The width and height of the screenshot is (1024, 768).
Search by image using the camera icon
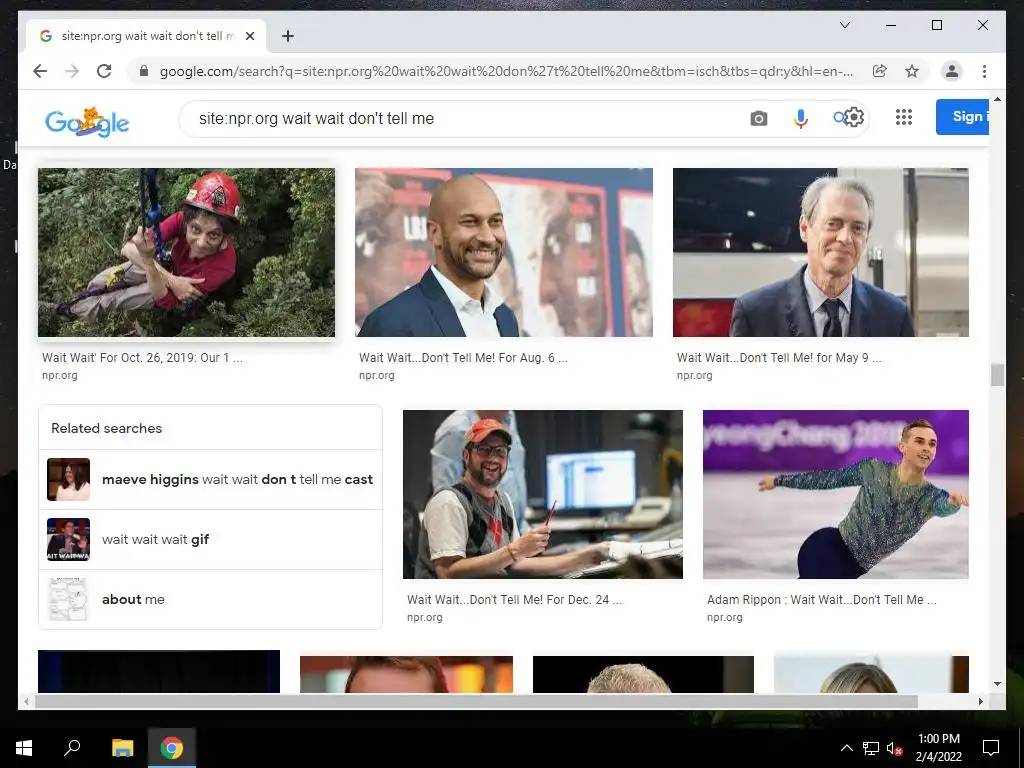[x=758, y=118]
